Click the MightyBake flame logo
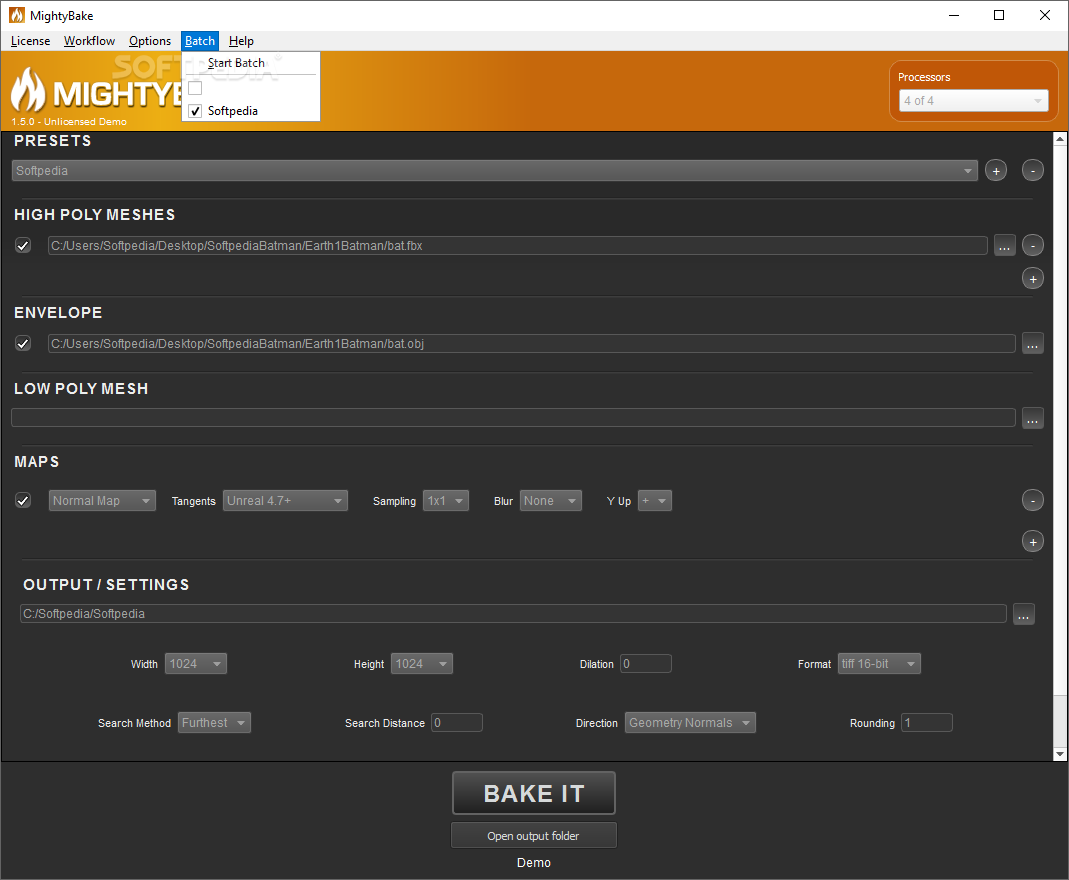Image resolution: width=1069 pixels, height=880 pixels. click(x=28, y=90)
